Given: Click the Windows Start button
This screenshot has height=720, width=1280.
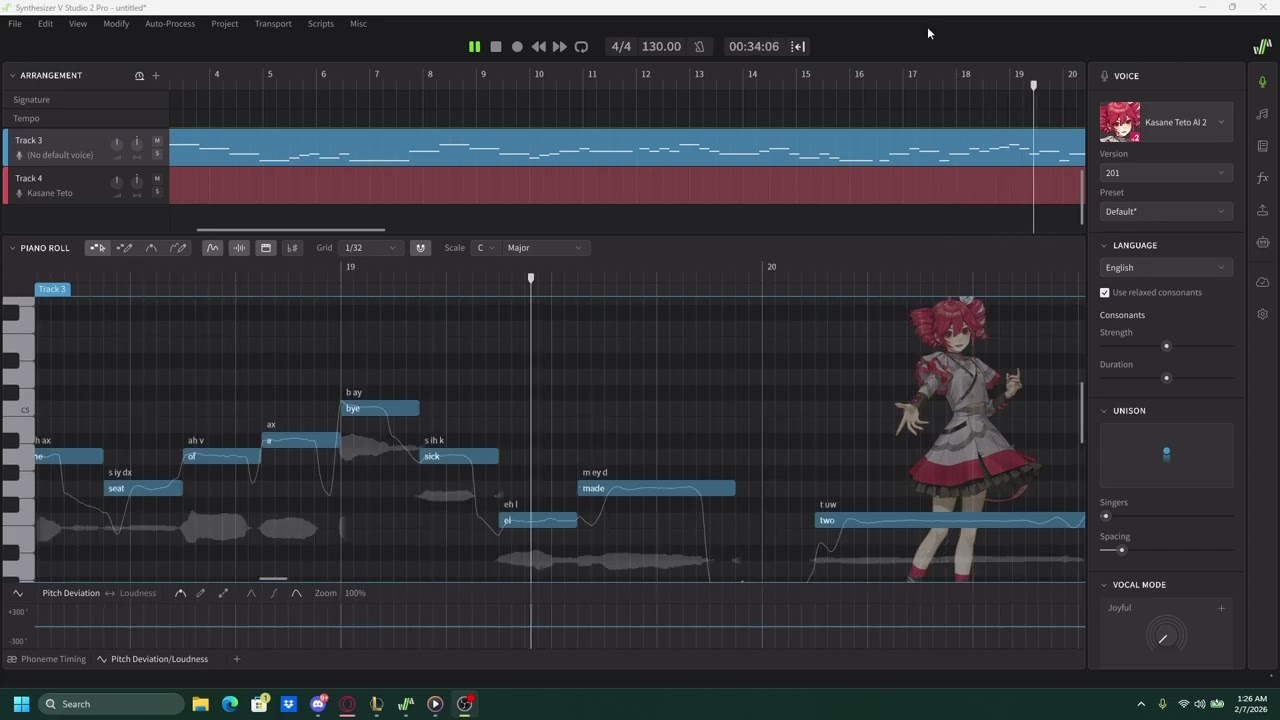Looking at the screenshot, I should [x=21, y=704].
